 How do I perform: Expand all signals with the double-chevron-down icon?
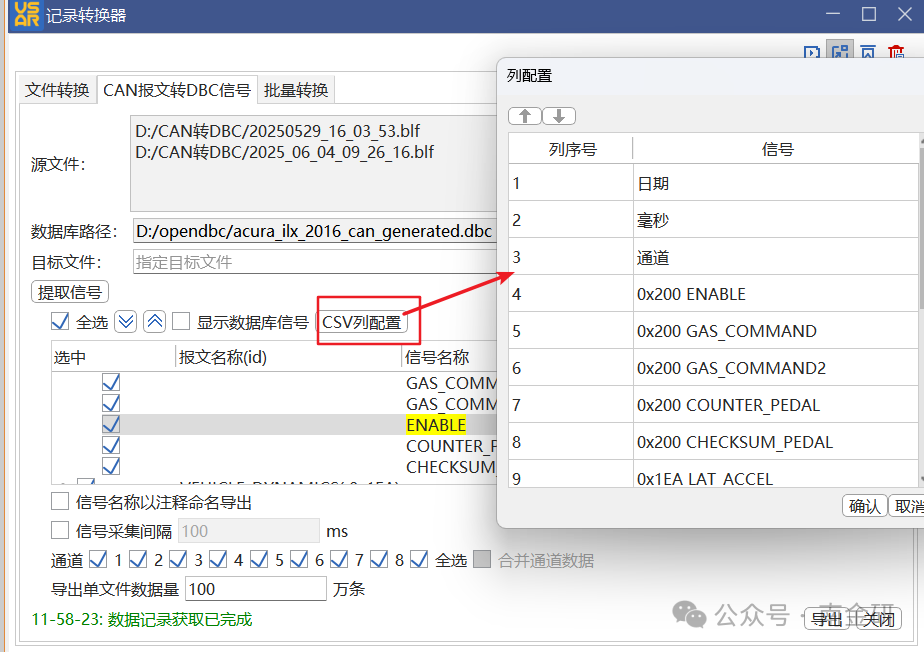tap(126, 322)
